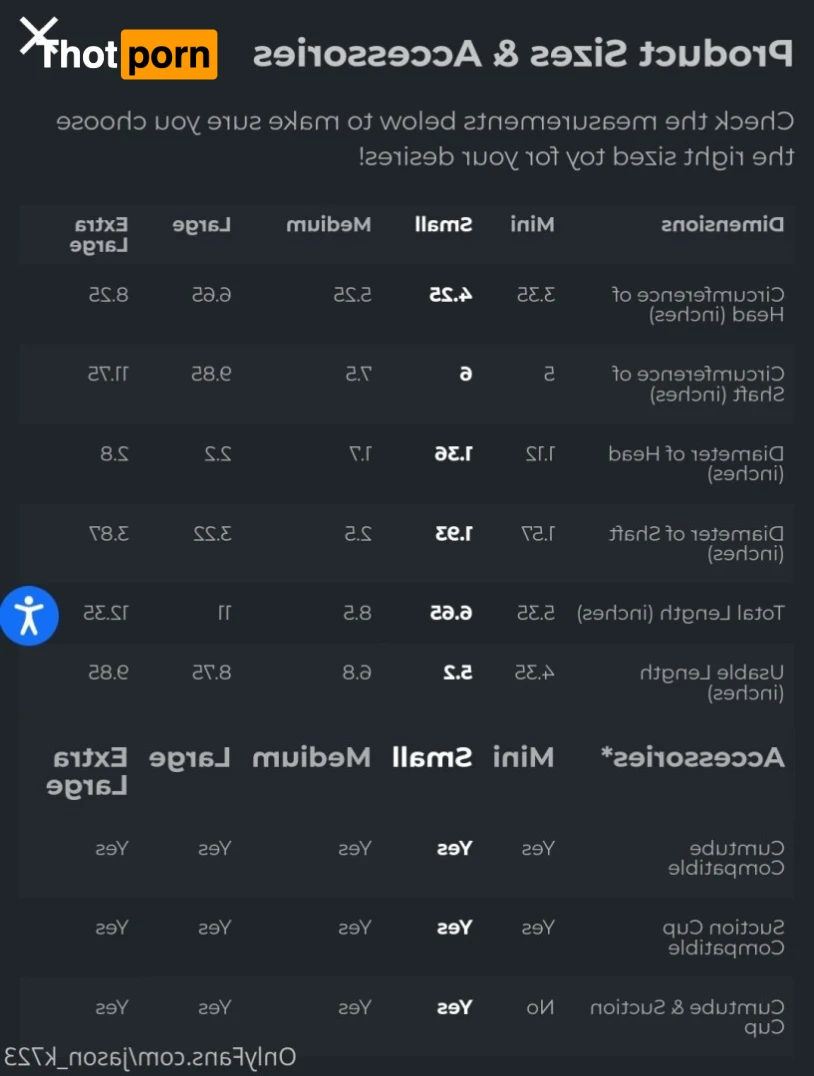Select the Diameter of Shaft row label
The width and height of the screenshot is (814, 1076).
697,543
